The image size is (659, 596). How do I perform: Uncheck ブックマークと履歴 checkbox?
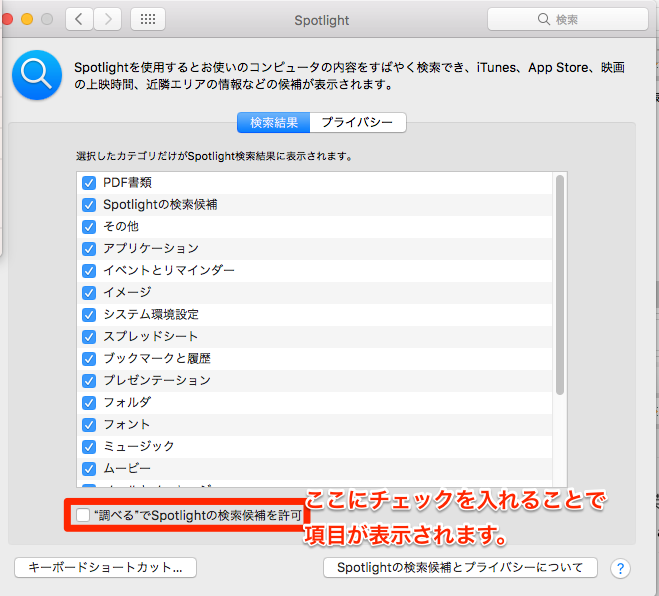click(89, 359)
